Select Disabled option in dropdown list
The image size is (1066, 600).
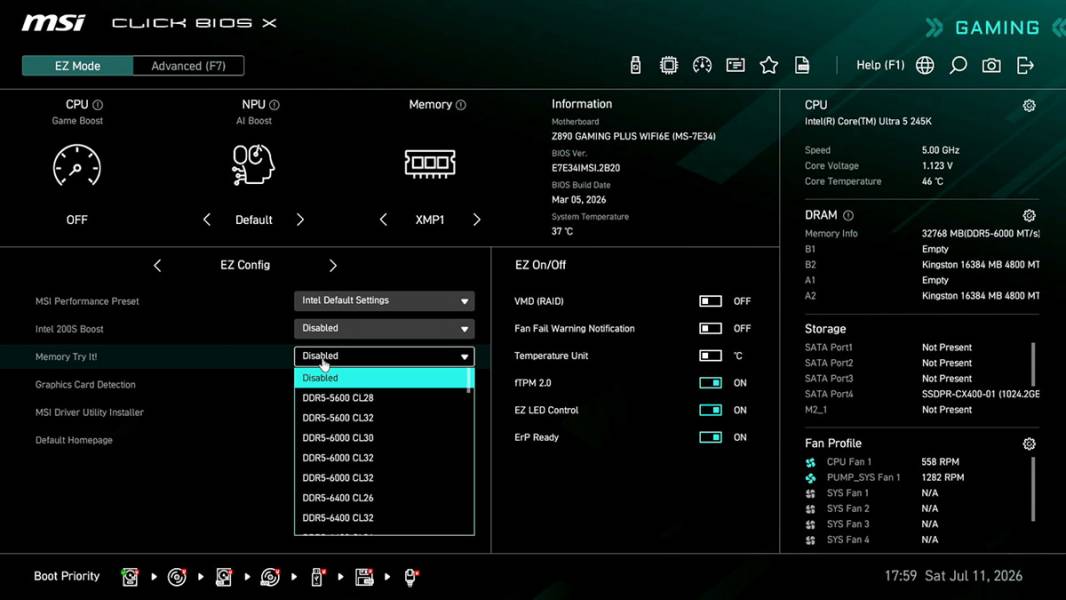click(x=381, y=378)
